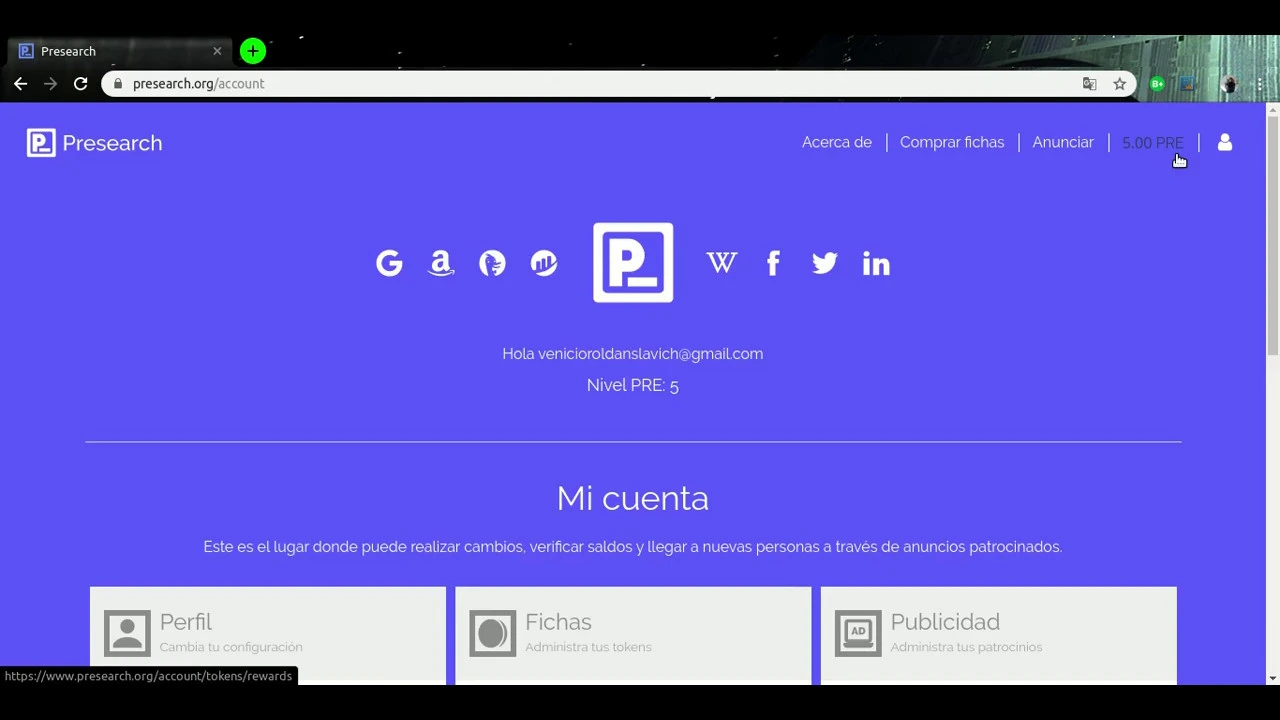Open new tab with green plus button
The width and height of the screenshot is (1280, 720).
[x=253, y=51]
